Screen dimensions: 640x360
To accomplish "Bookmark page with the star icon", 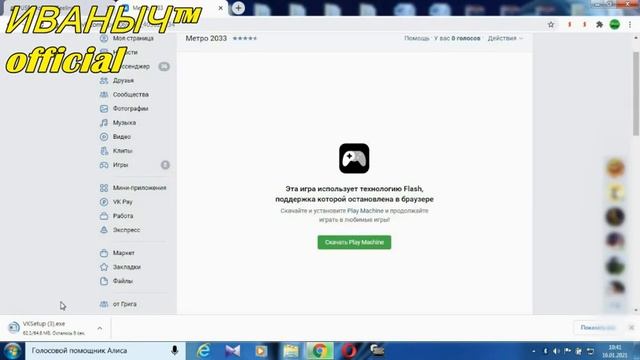I will pos(551,24).
